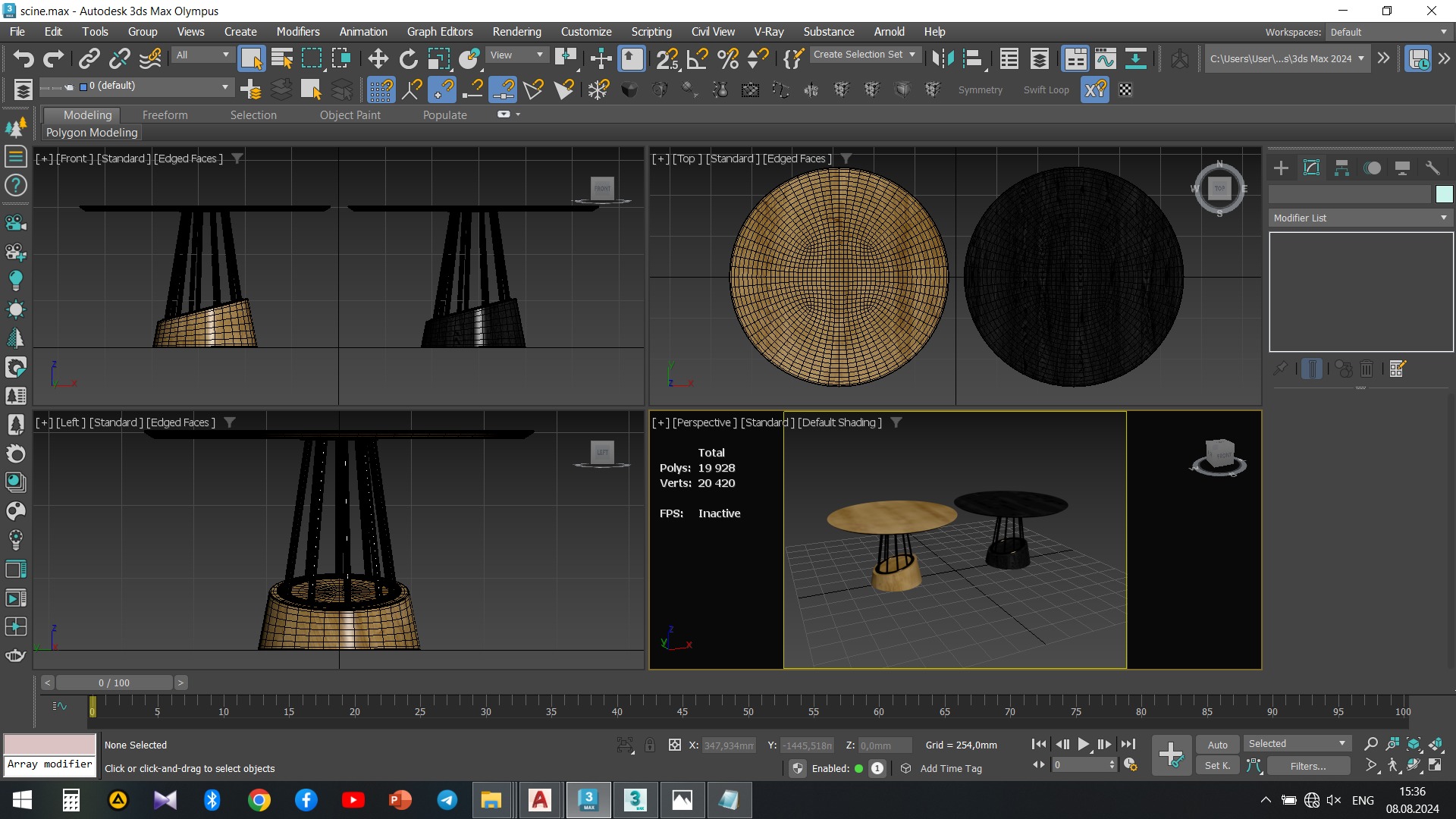Click the Set K. button
This screenshot has width=1456, height=819.
1217,766
